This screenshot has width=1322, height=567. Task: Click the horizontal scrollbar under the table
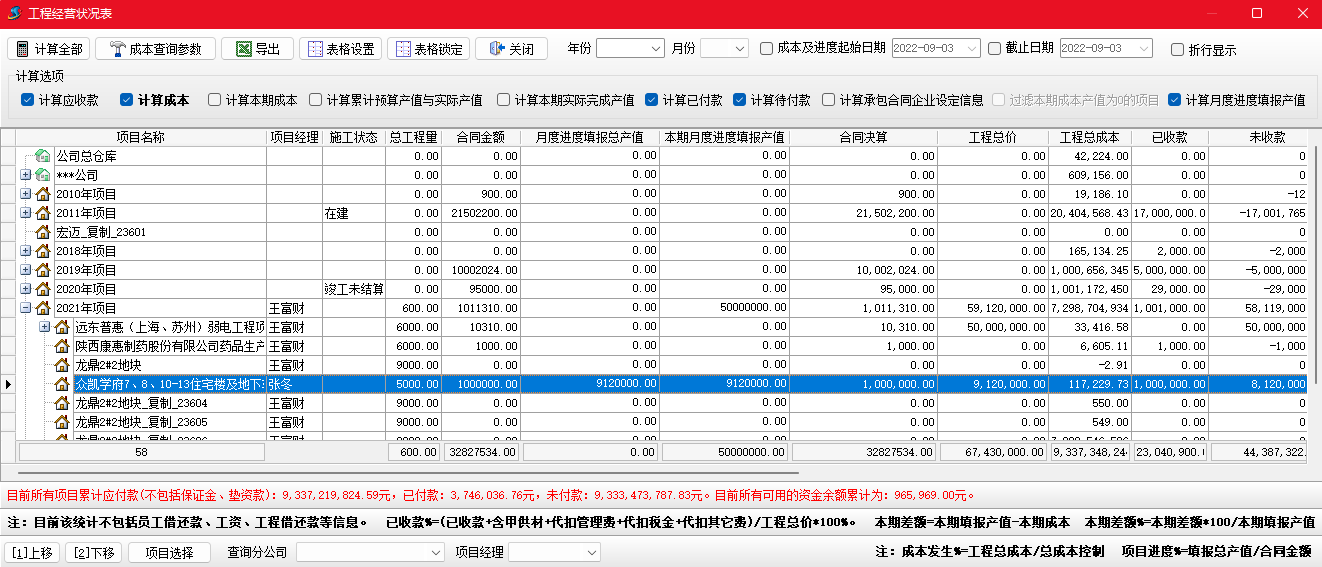pyautogui.click(x=400, y=472)
